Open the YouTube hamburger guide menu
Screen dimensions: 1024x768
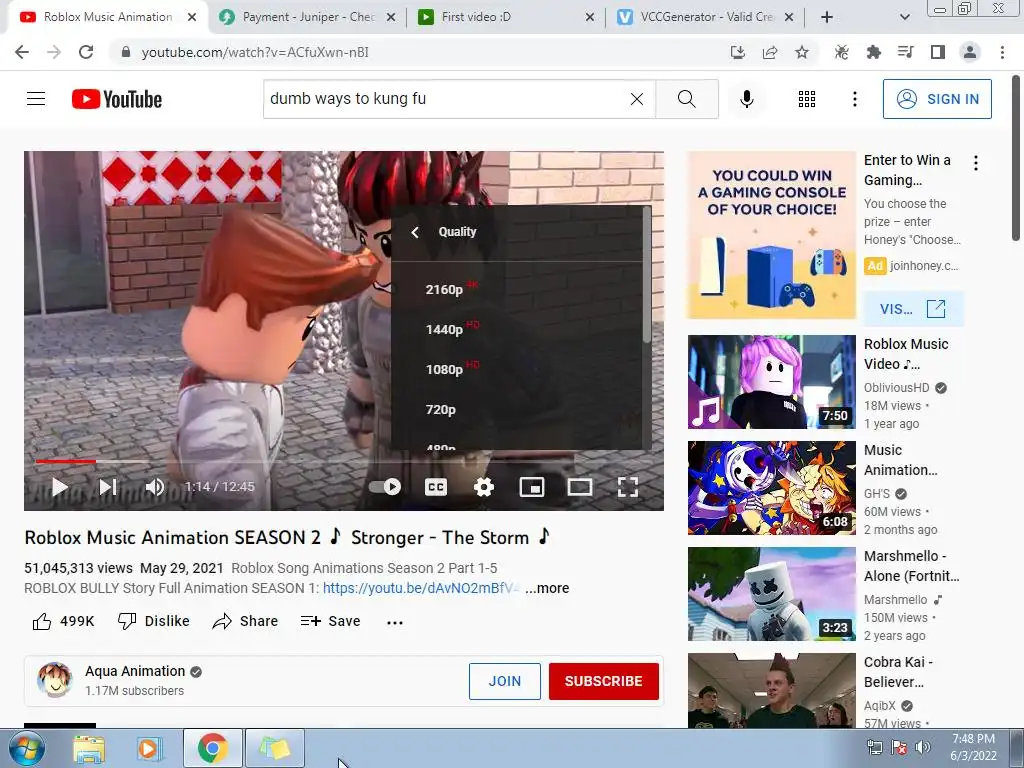click(x=36, y=99)
